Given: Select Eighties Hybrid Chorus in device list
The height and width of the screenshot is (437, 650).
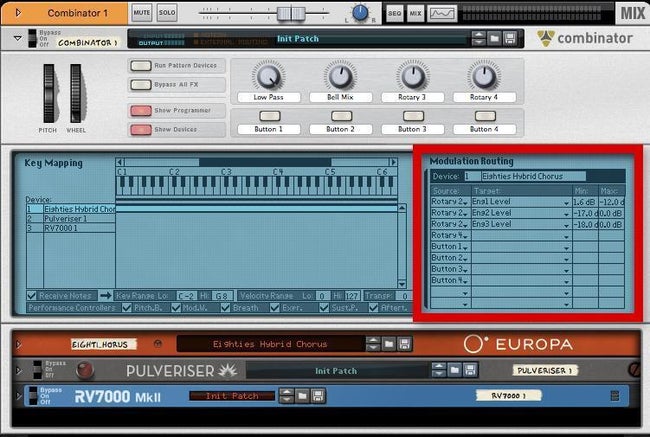Looking at the screenshot, I should [70, 209].
